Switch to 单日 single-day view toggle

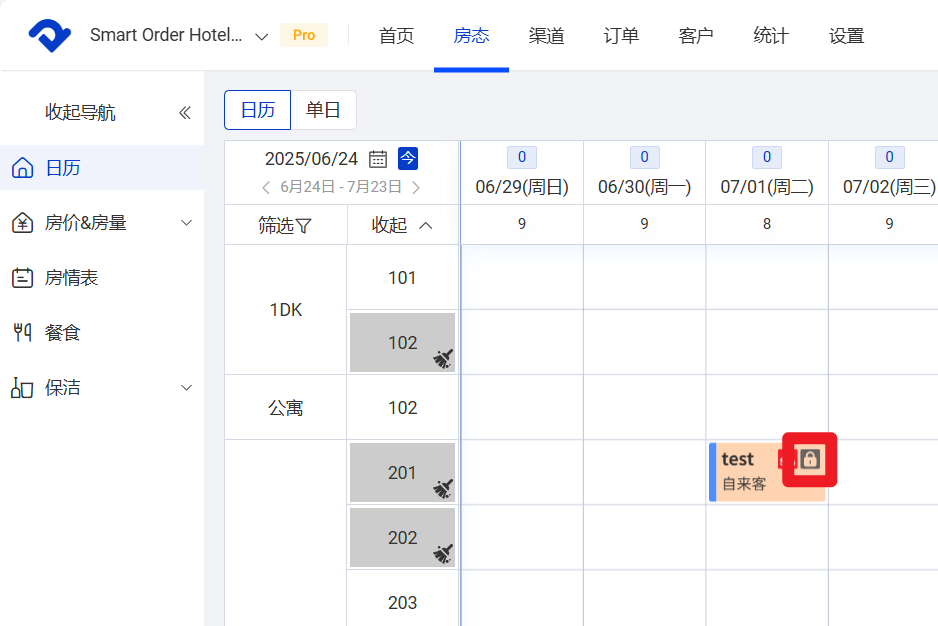click(x=323, y=110)
